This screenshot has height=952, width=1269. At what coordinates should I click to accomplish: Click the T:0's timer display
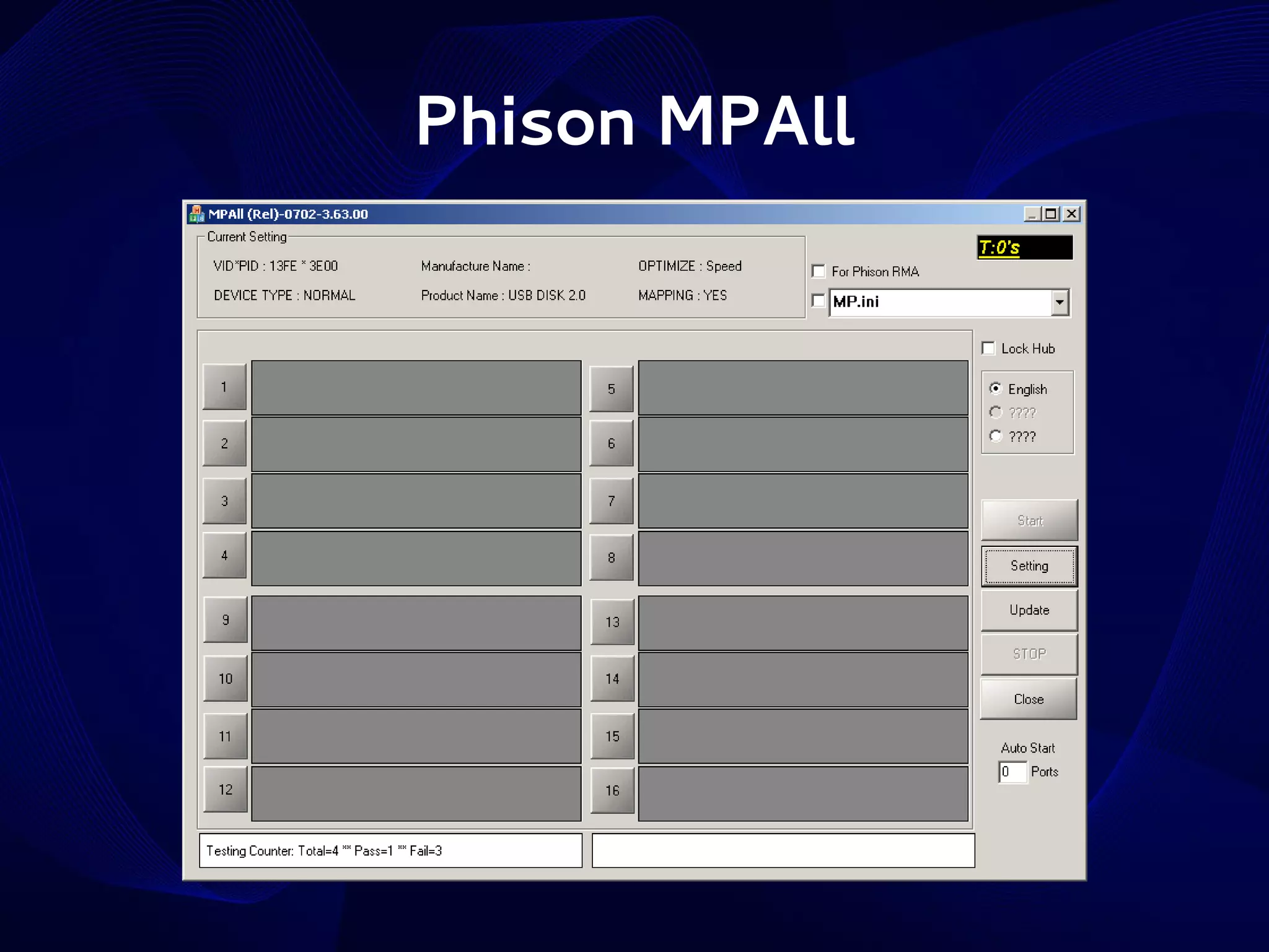[1025, 248]
